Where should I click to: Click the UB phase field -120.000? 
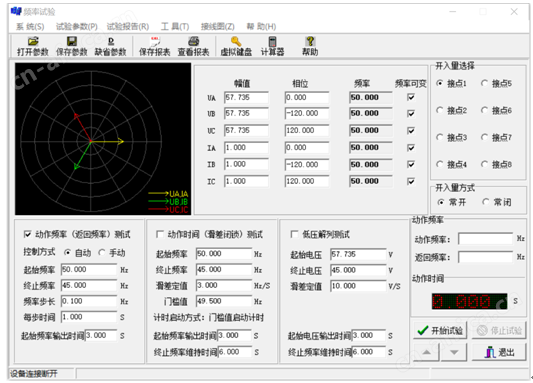click(307, 114)
